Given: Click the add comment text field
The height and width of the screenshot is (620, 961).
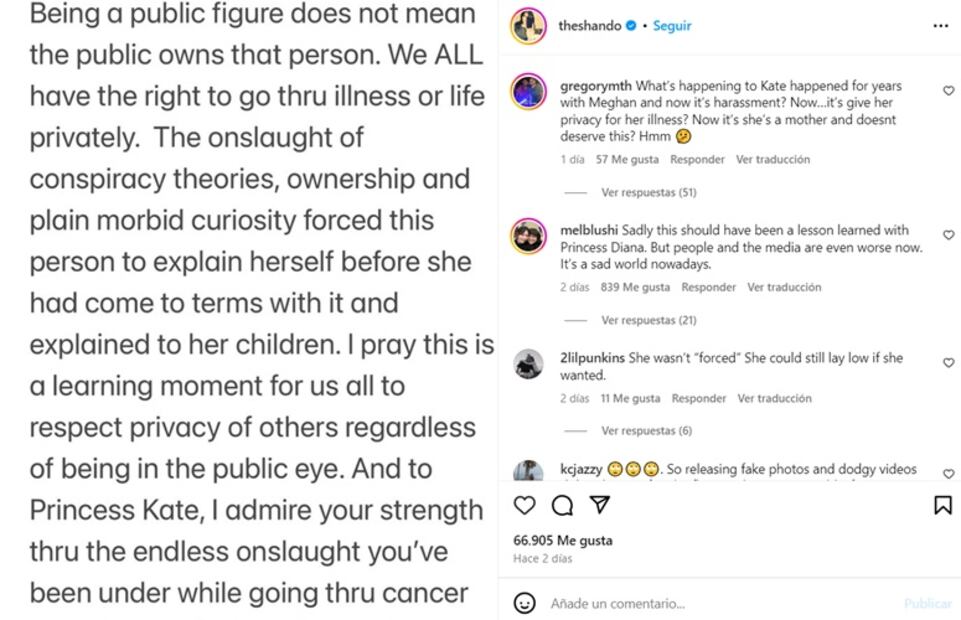Looking at the screenshot, I should pyautogui.click(x=700, y=604).
